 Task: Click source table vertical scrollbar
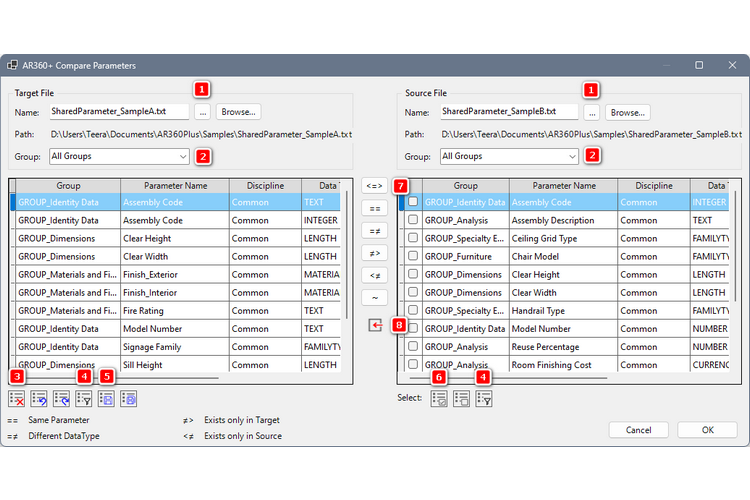(x=736, y=246)
